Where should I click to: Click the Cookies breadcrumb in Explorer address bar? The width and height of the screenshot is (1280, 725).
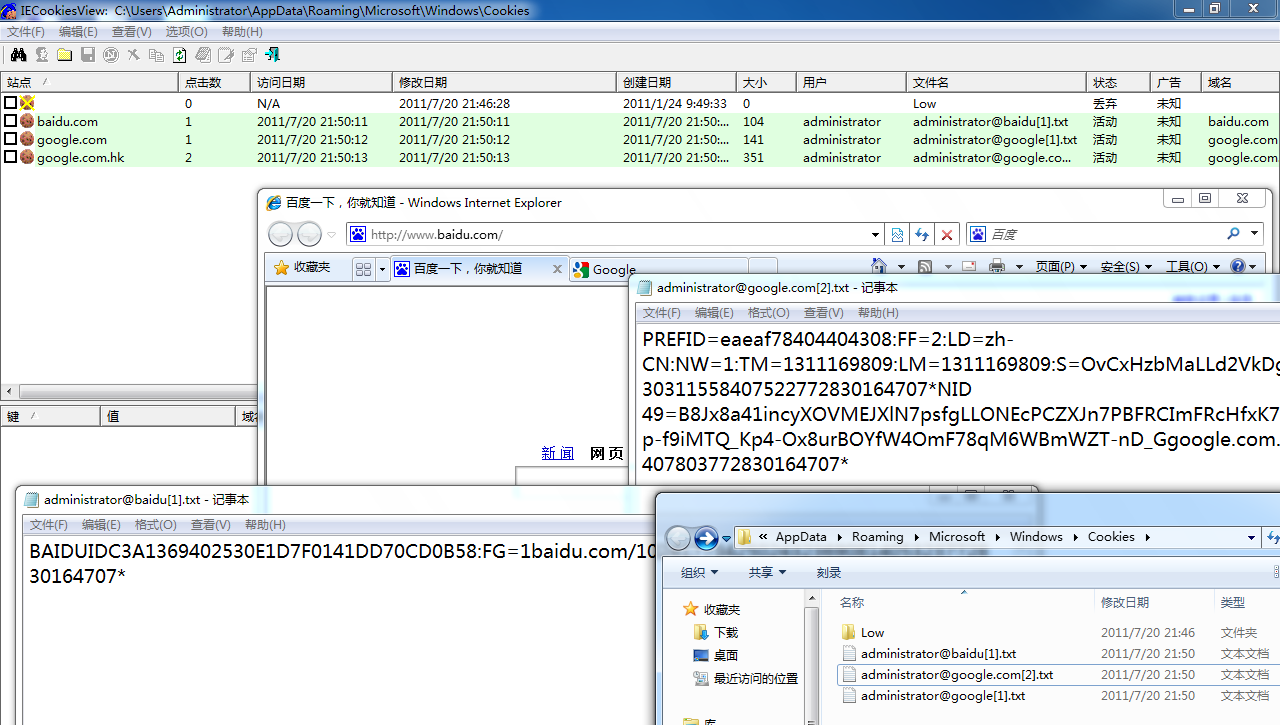1111,537
